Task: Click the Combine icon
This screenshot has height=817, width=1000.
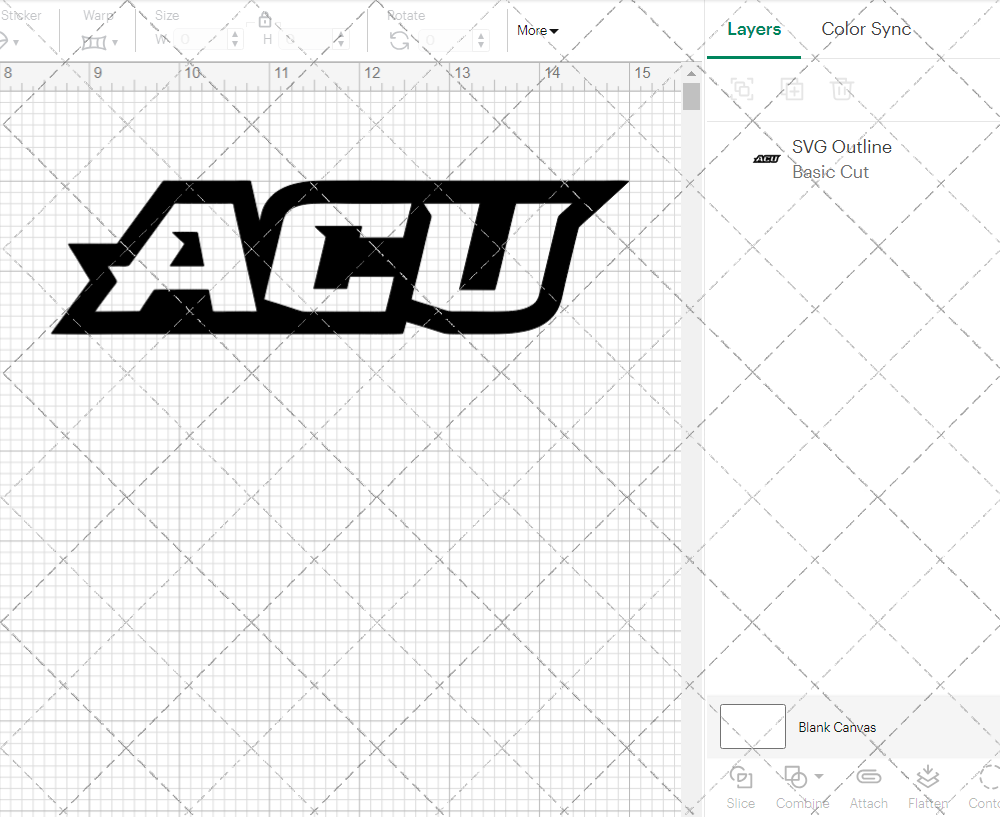Action: tap(795, 776)
